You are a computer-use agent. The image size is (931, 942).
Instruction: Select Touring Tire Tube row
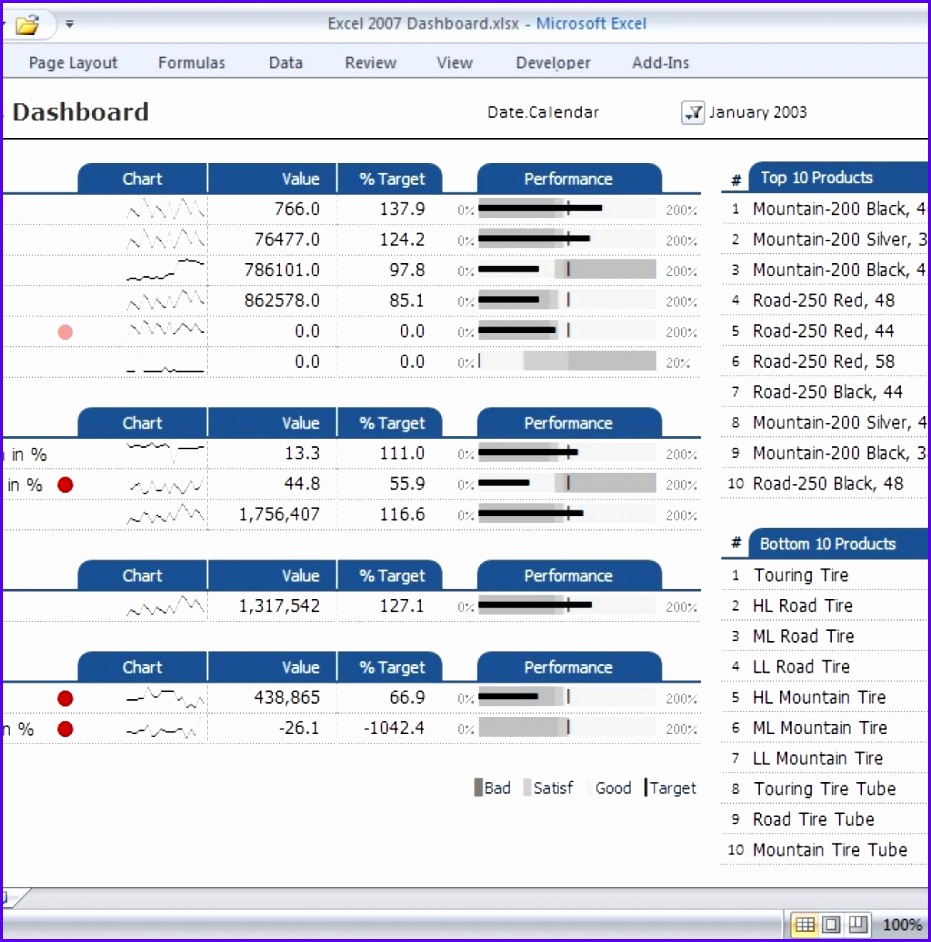[x=824, y=789]
